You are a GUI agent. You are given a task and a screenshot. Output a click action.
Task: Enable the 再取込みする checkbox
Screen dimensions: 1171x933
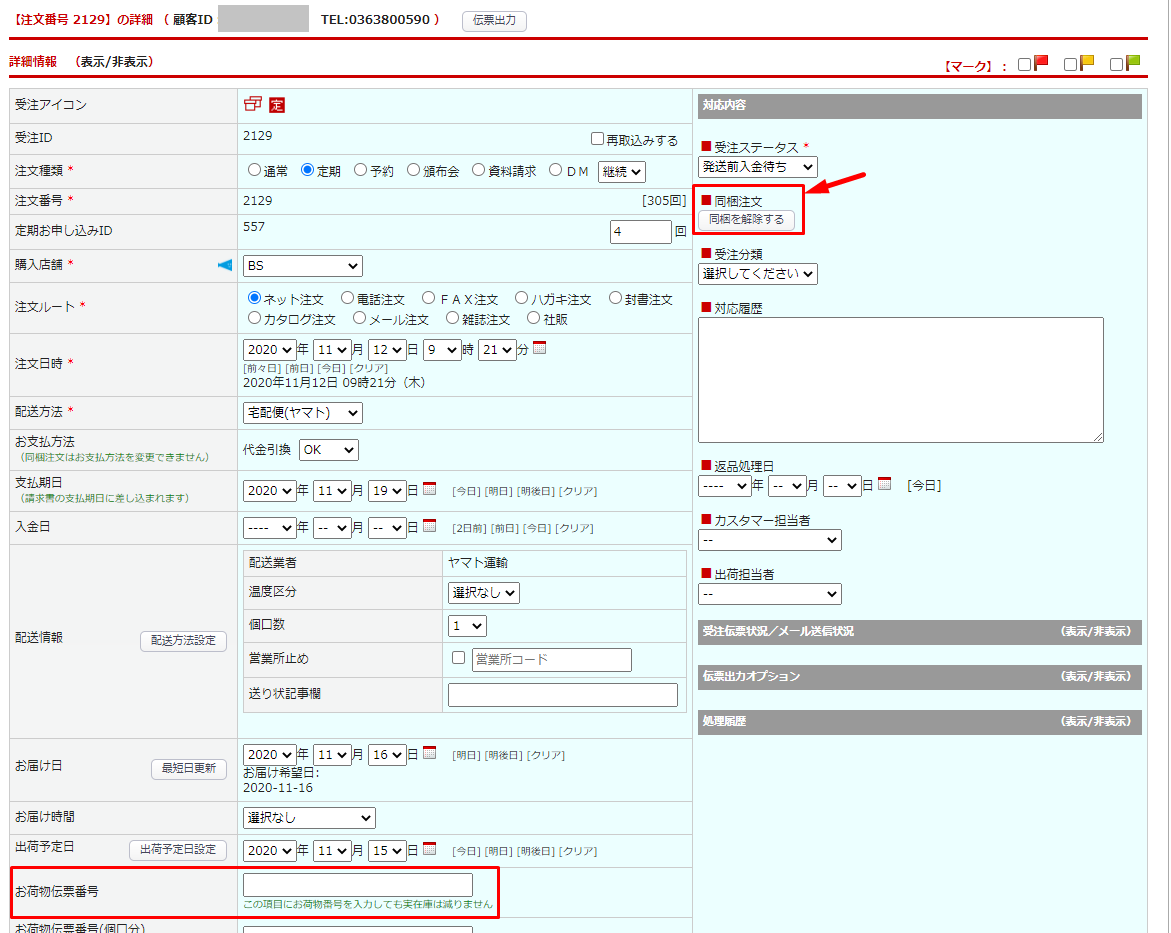pos(597,139)
